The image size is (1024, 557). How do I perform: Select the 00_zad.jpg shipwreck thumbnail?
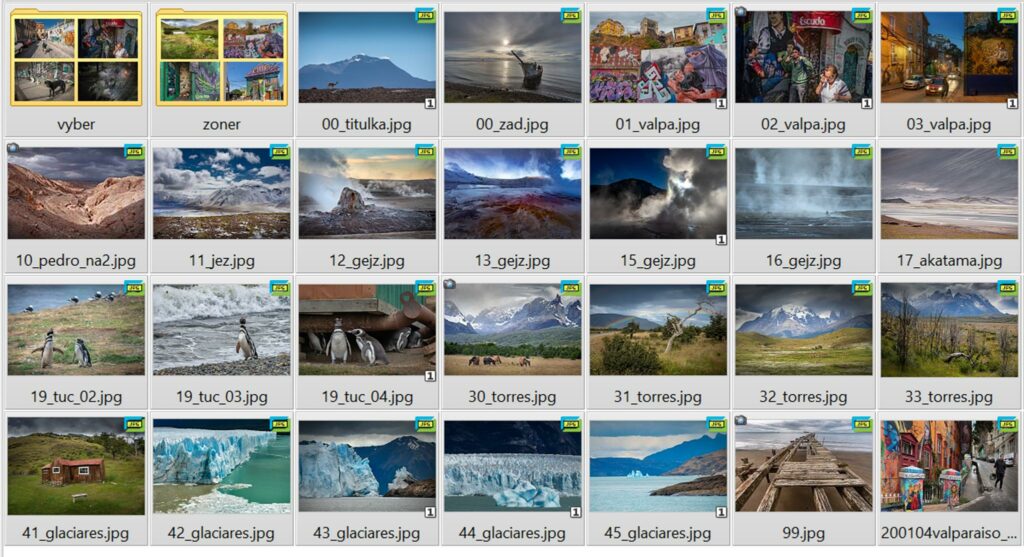[513, 57]
